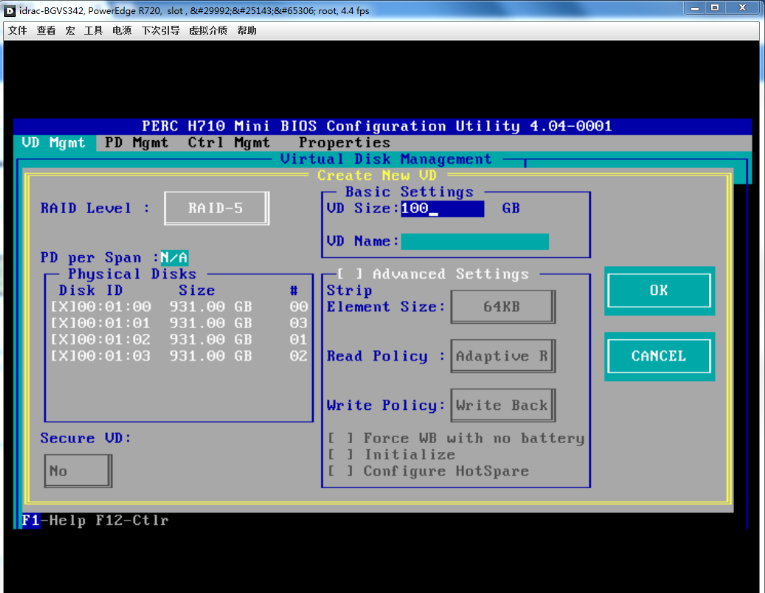Open the 文件 menu
The width and height of the screenshot is (765, 593).
click(x=18, y=31)
